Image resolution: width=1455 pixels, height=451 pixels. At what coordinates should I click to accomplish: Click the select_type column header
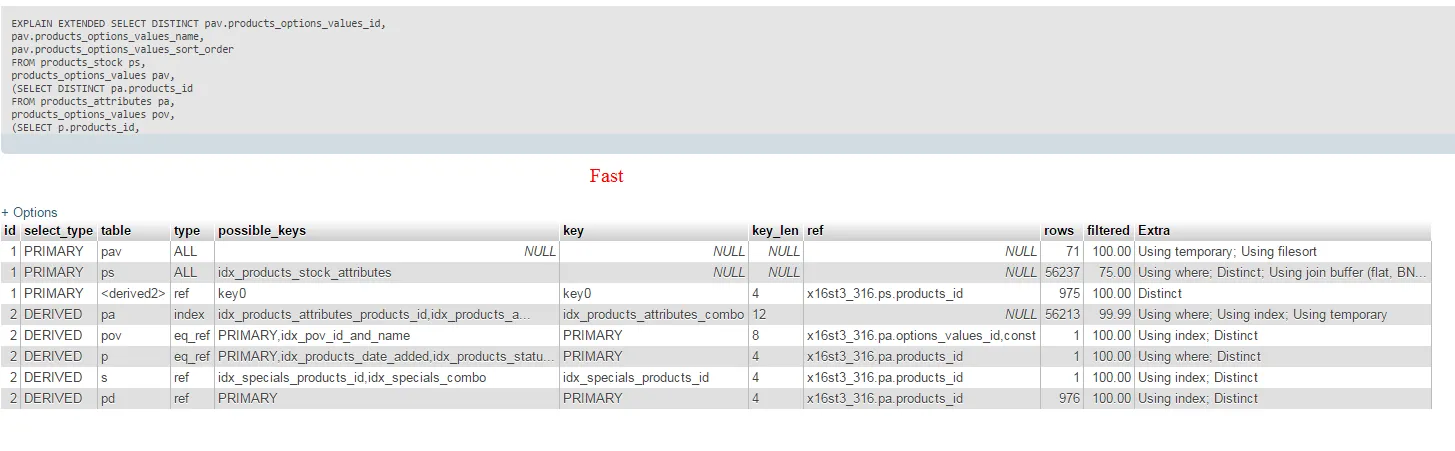(58, 230)
